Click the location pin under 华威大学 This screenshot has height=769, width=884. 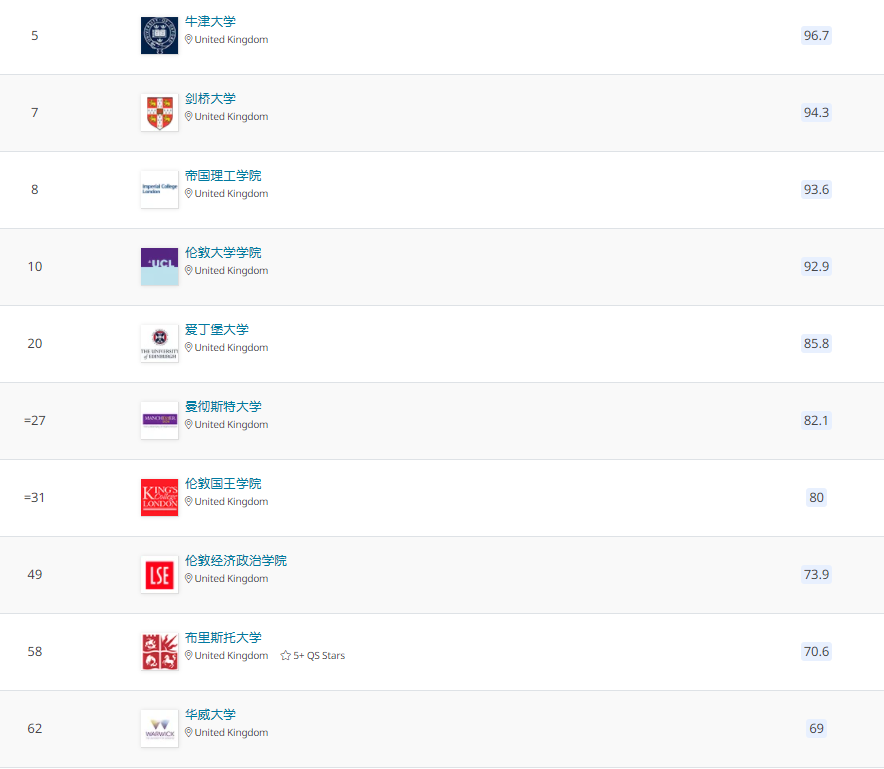point(189,732)
